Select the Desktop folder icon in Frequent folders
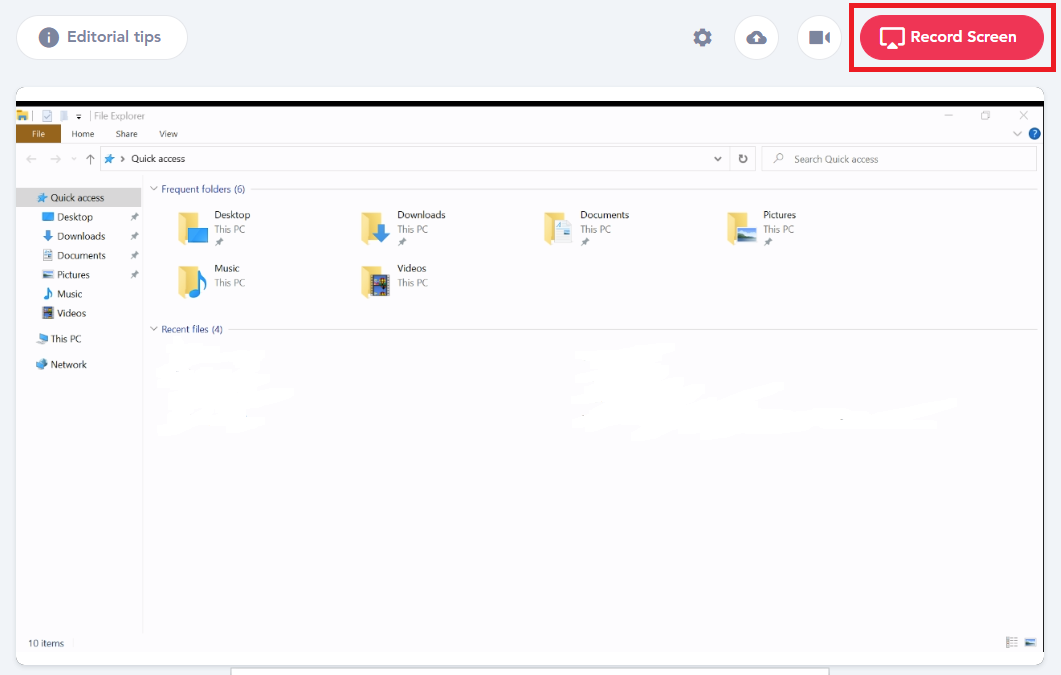 (x=193, y=228)
